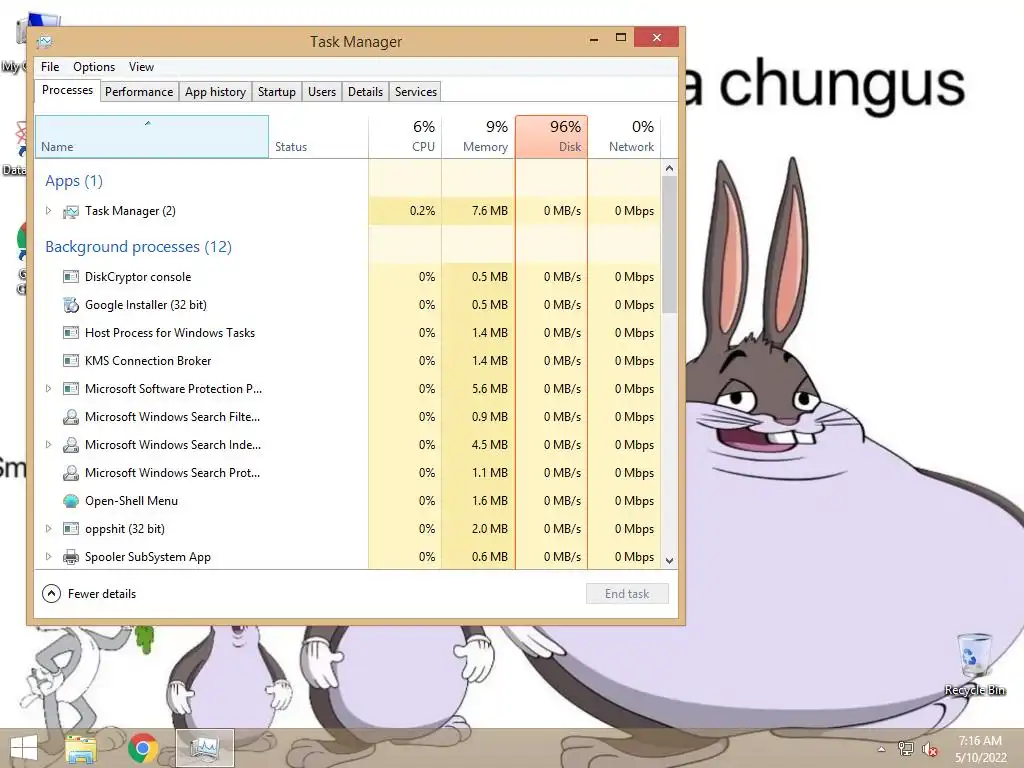
Task: Click the 5.6 MB memory value
Action: [x=489, y=389]
